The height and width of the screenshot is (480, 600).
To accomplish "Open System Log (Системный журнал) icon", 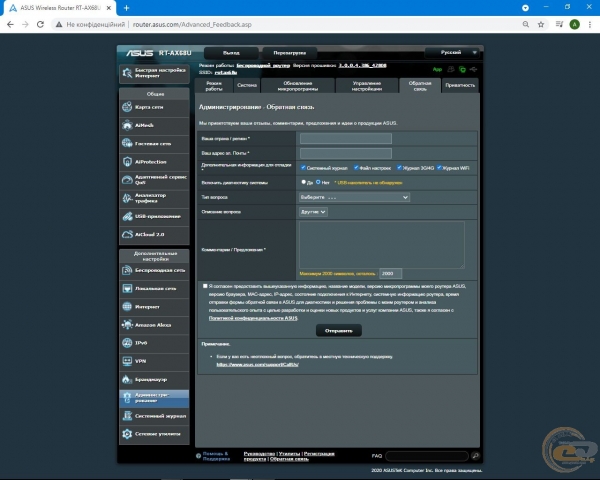I will click(x=127, y=416).
